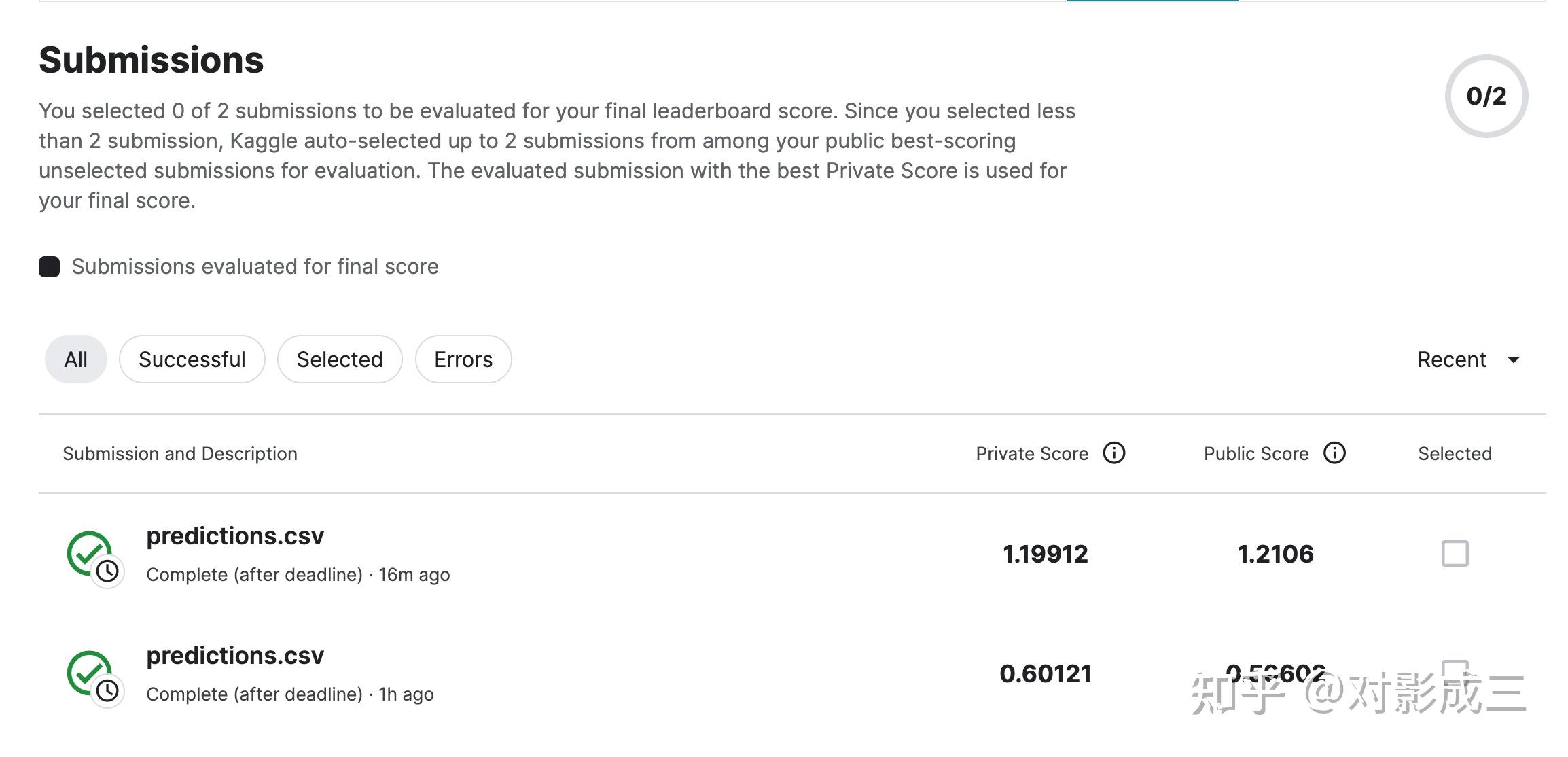Show submissions with Errors

tap(463, 359)
